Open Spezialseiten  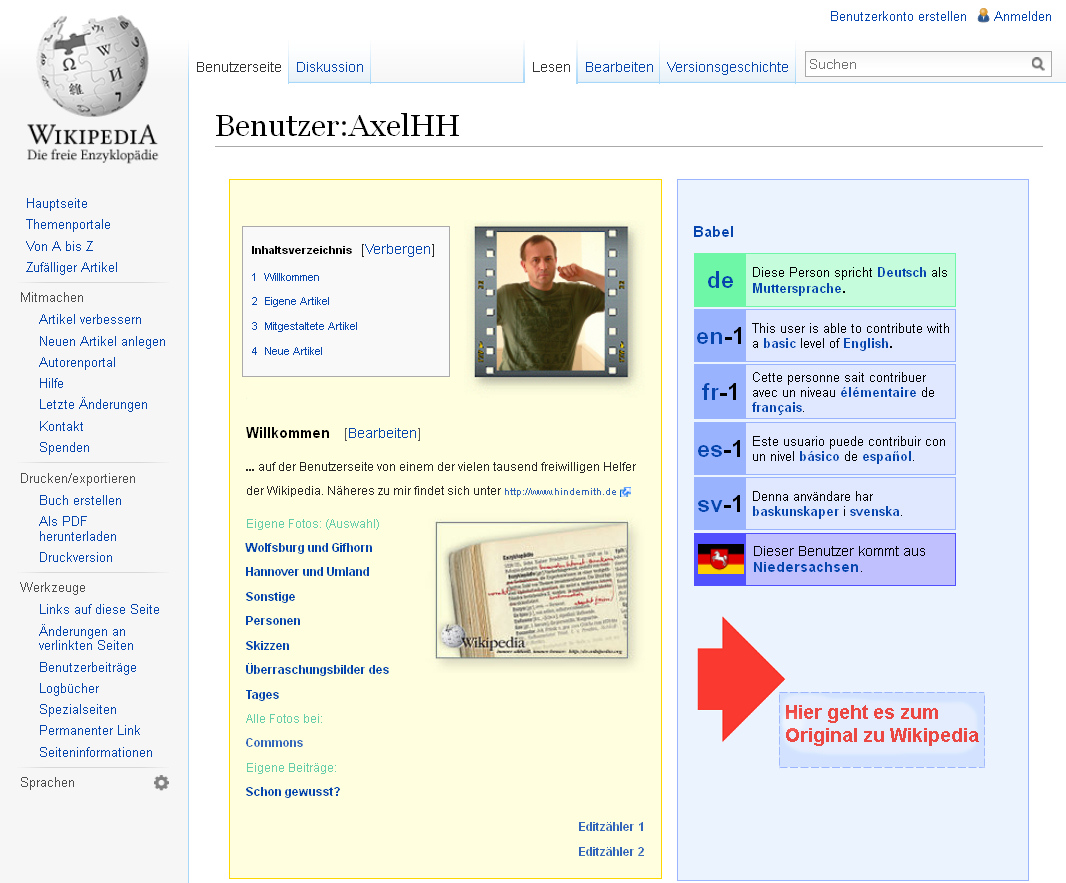coord(78,710)
